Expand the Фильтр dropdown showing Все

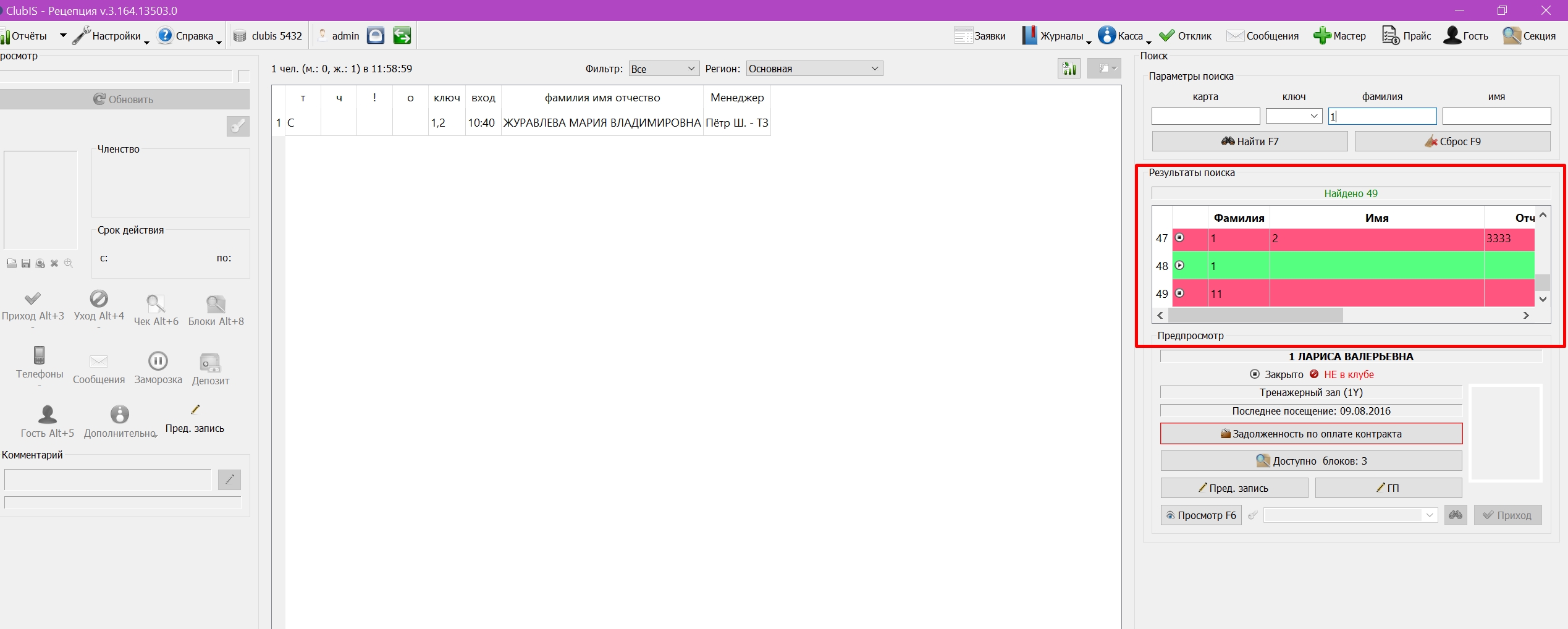664,69
